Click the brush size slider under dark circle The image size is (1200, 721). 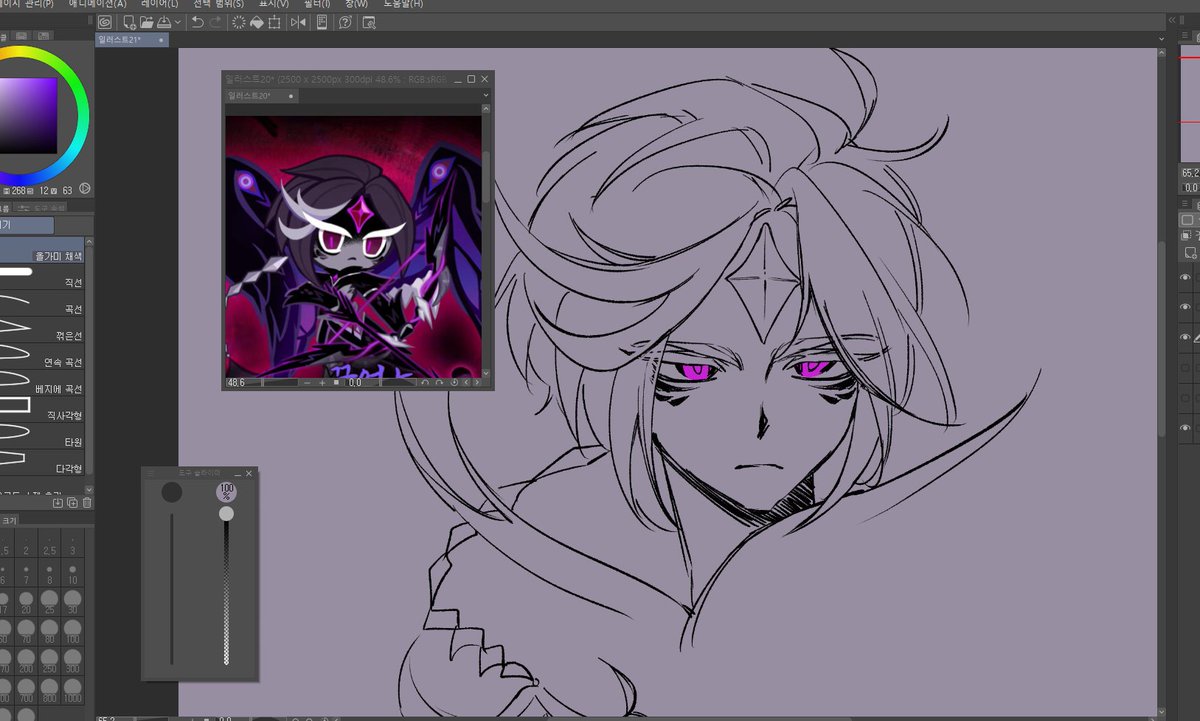click(x=172, y=588)
